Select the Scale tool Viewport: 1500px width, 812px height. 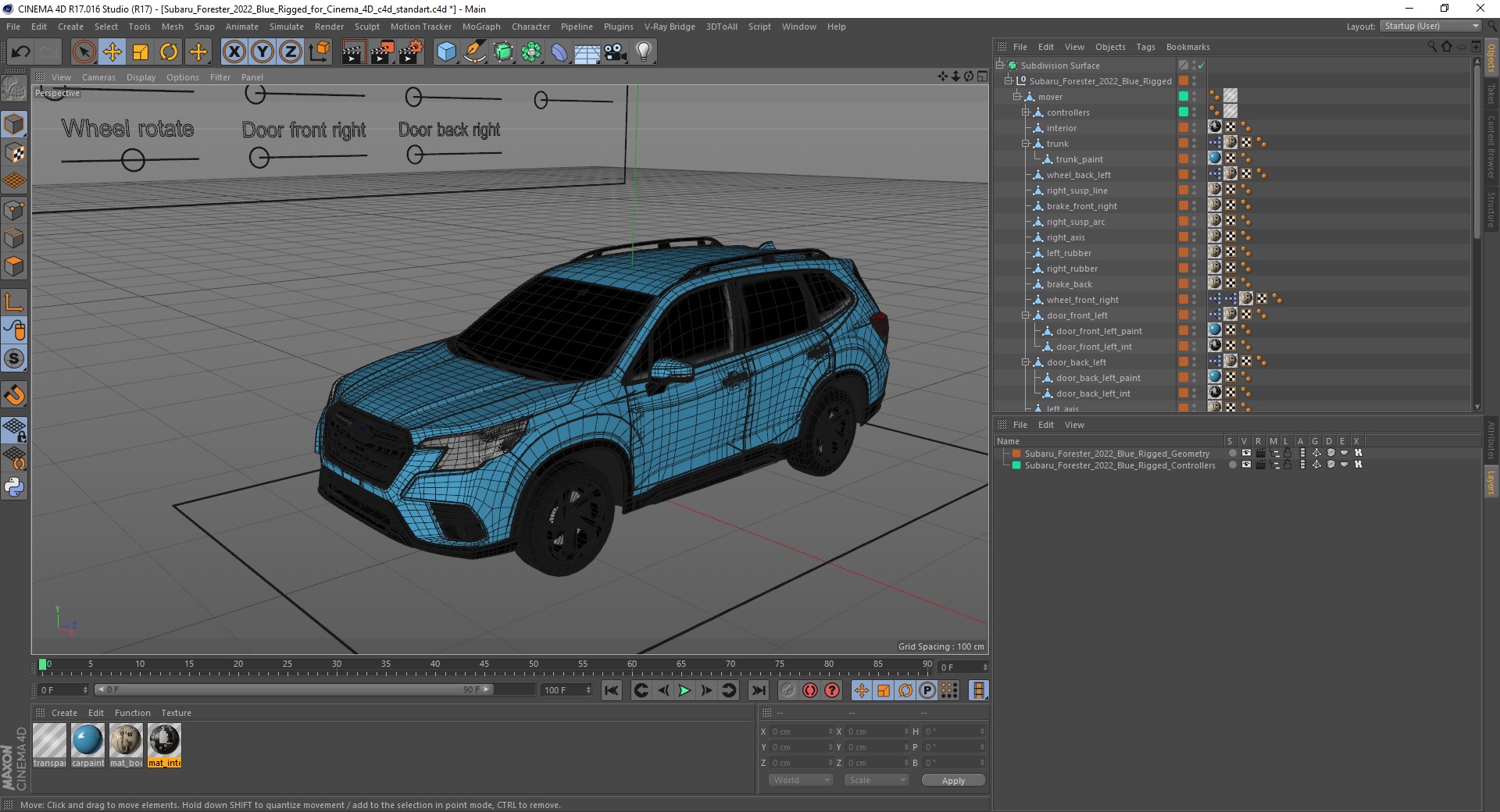141,52
